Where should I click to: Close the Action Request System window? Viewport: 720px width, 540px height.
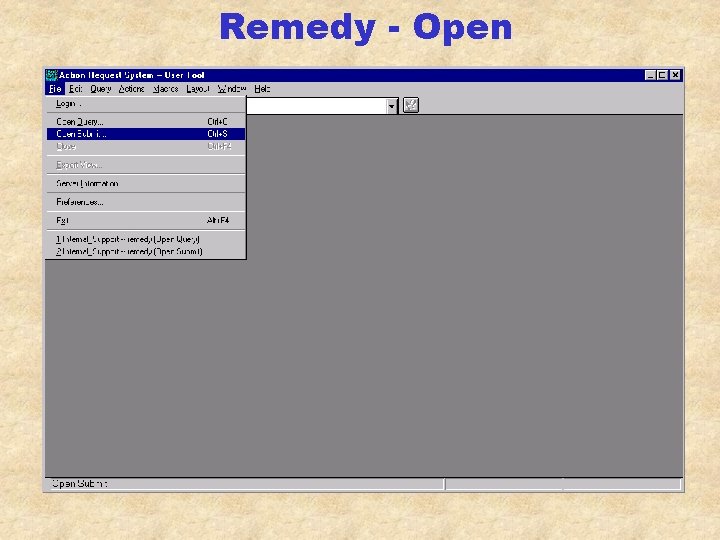pyautogui.click(x=675, y=75)
